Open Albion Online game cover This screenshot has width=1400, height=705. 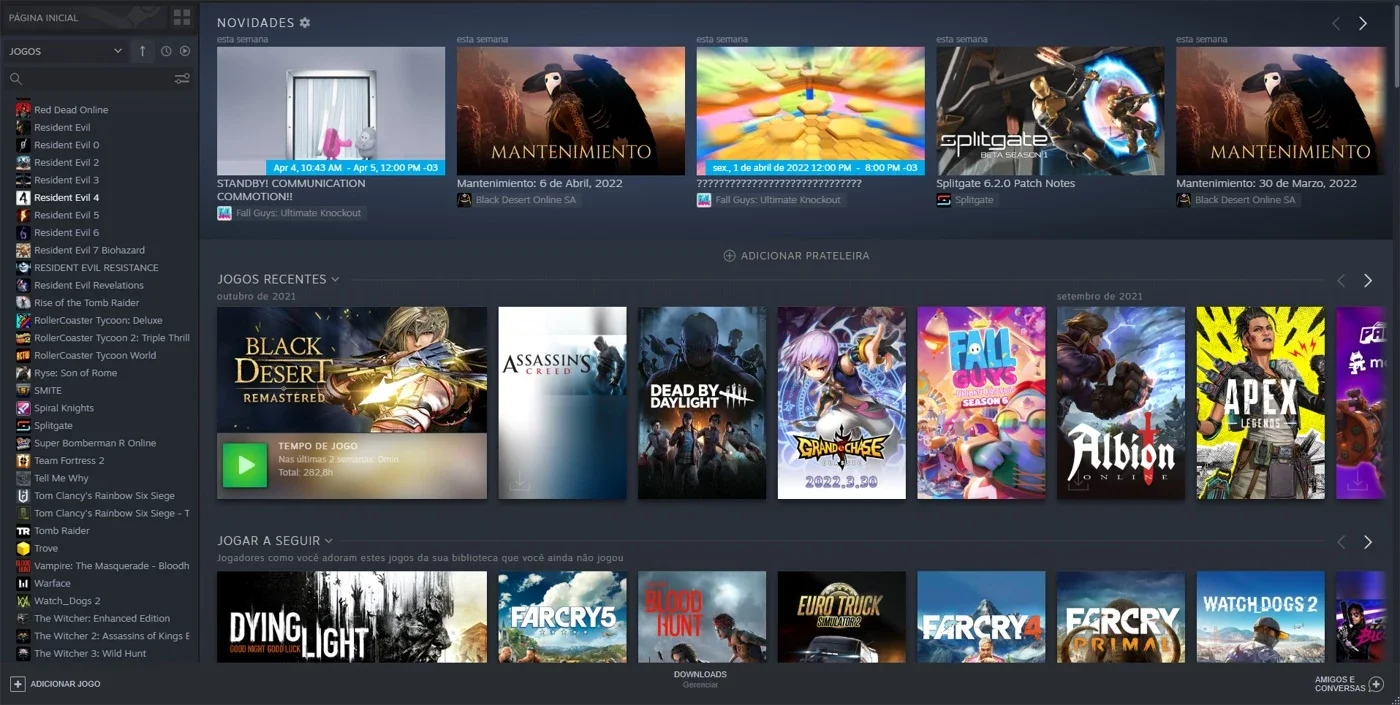1121,403
